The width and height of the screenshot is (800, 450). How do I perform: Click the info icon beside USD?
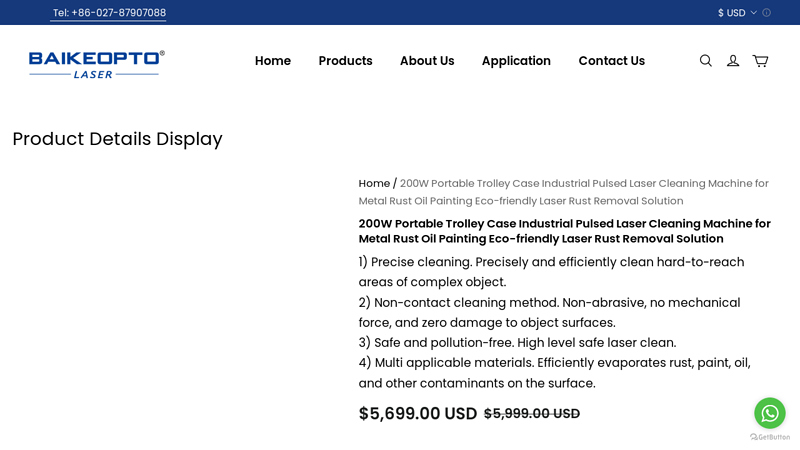767,13
